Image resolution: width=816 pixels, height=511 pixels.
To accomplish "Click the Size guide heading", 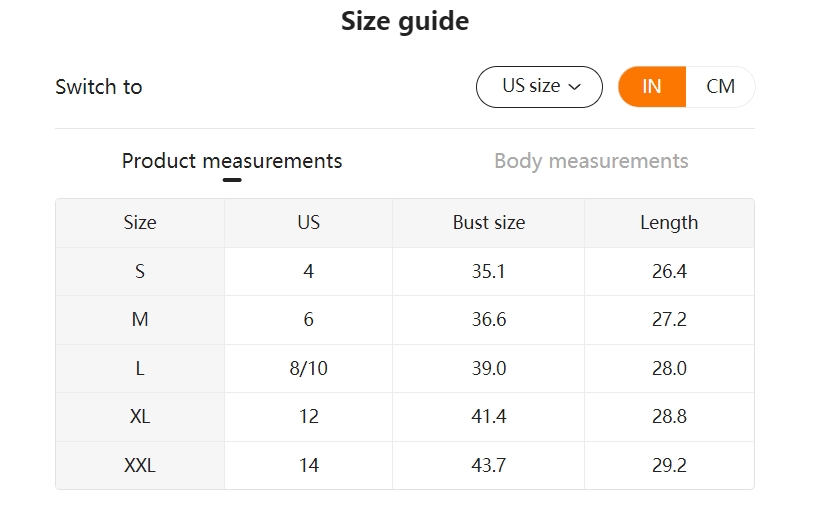I will (405, 21).
